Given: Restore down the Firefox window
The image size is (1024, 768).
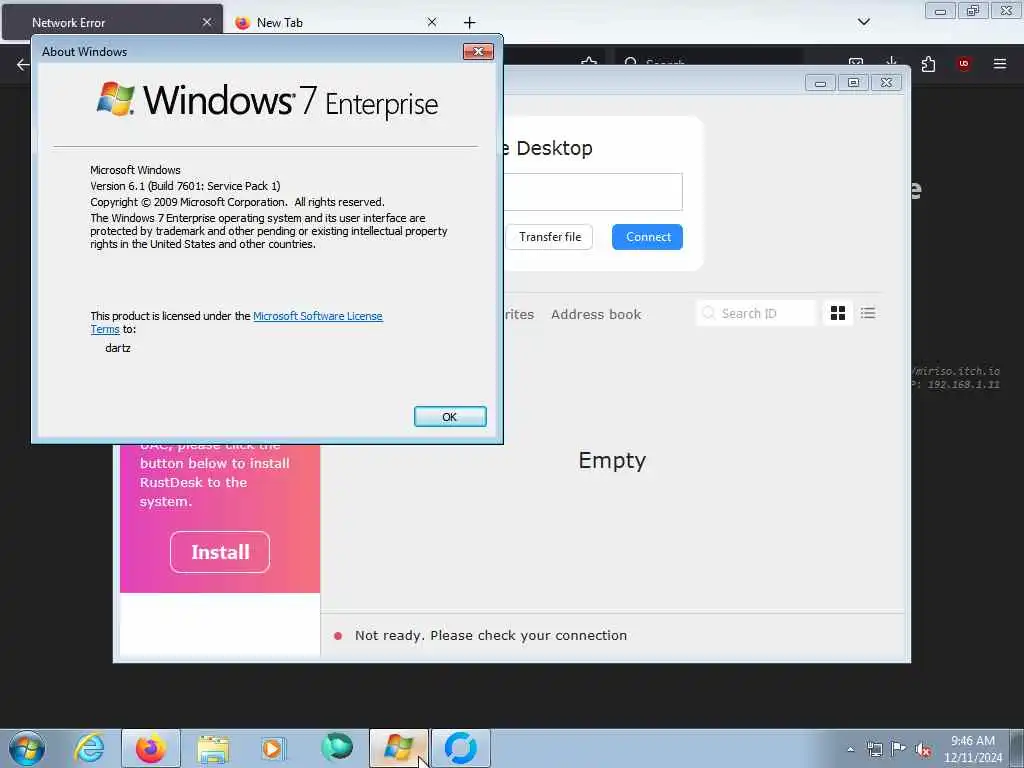Looking at the screenshot, I should 973,11.
